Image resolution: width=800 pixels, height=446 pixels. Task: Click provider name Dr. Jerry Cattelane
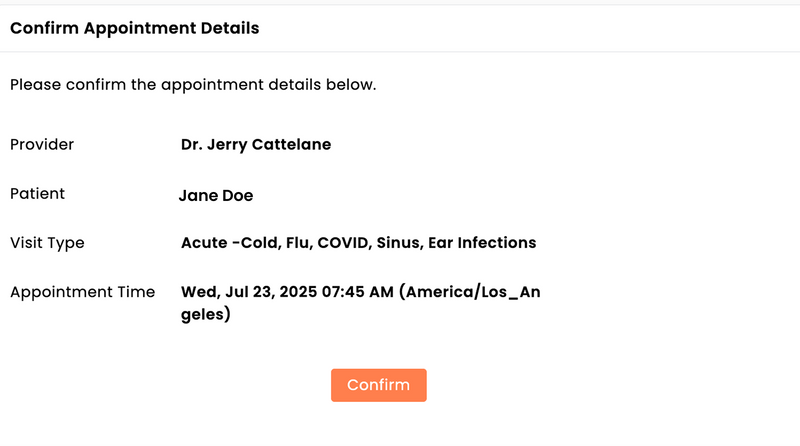coord(255,144)
